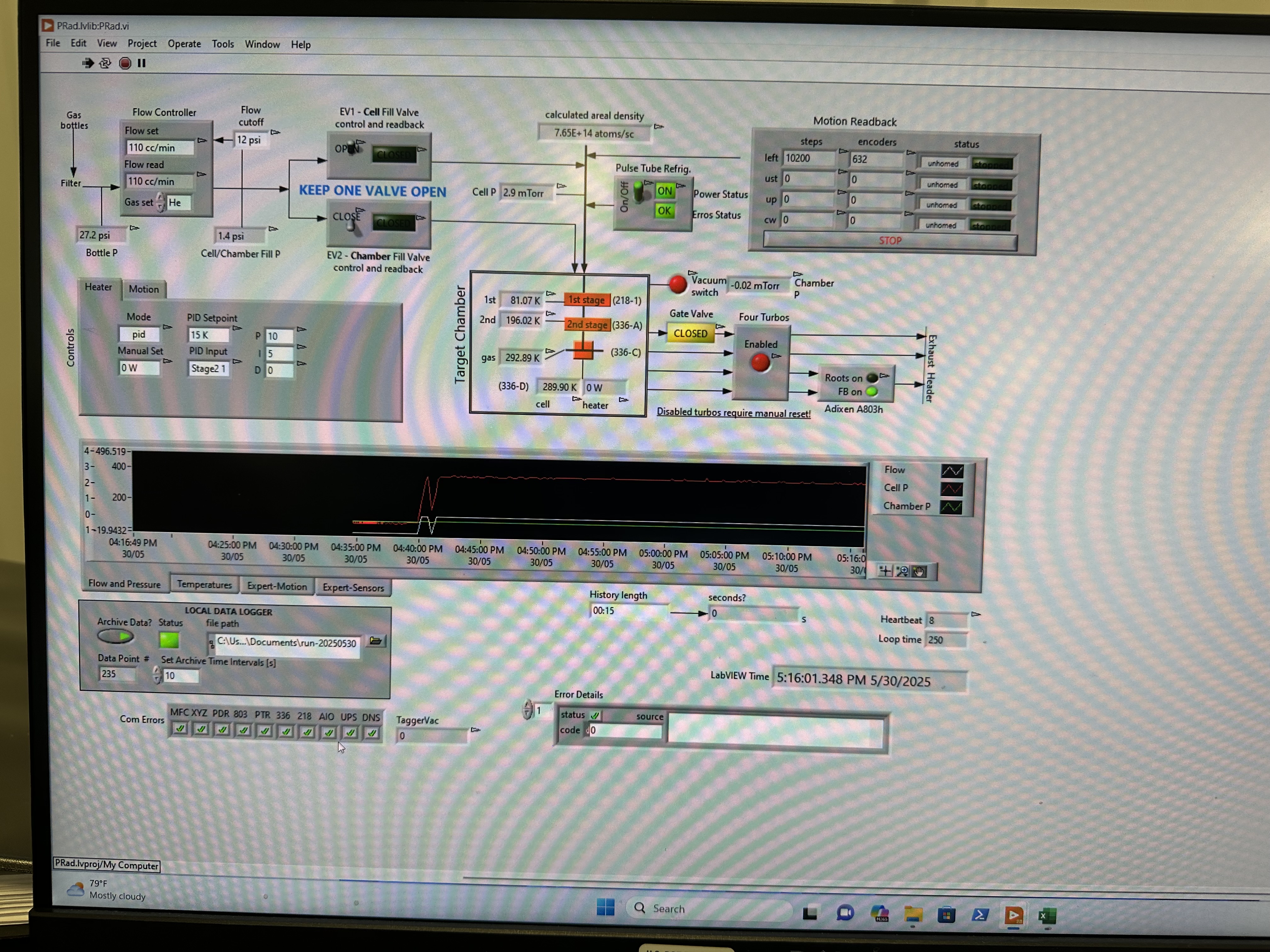Switch to the Motion tab

(144, 289)
